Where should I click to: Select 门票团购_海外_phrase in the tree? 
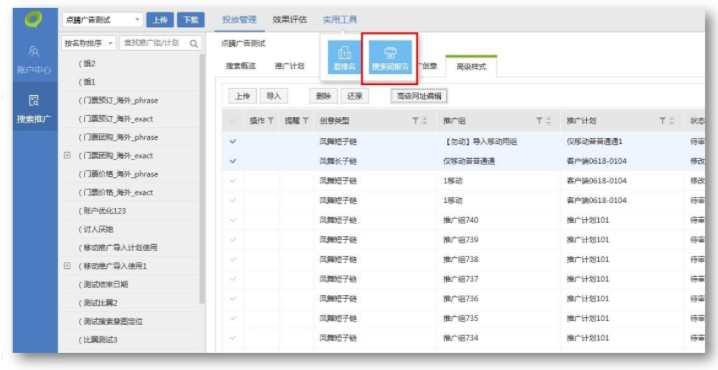[119, 137]
